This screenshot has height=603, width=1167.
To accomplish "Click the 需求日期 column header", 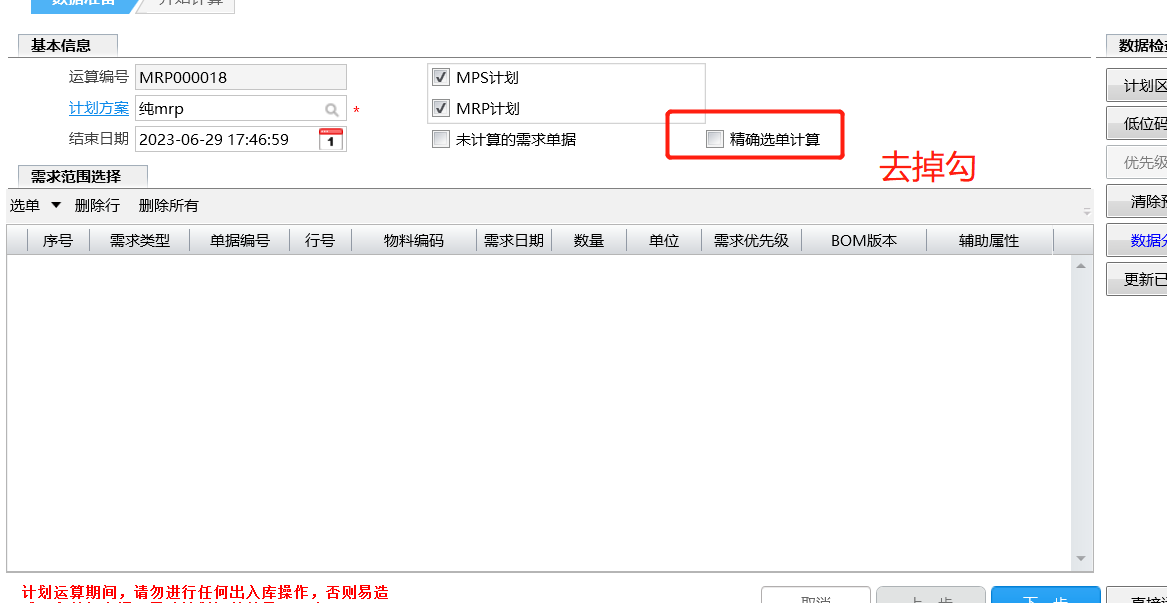I will pos(514,240).
